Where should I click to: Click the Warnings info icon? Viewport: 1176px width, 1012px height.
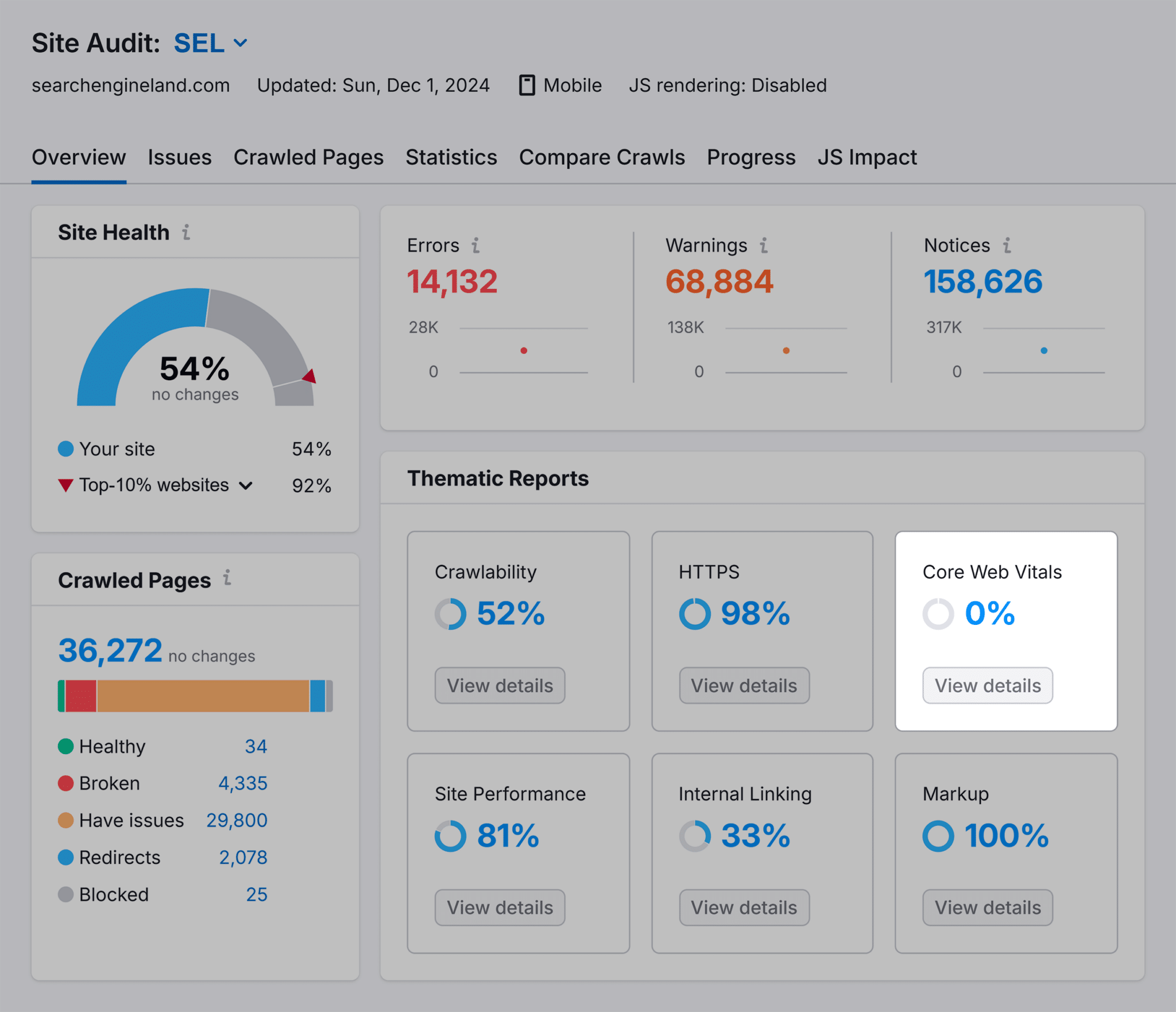click(x=764, y=246)
